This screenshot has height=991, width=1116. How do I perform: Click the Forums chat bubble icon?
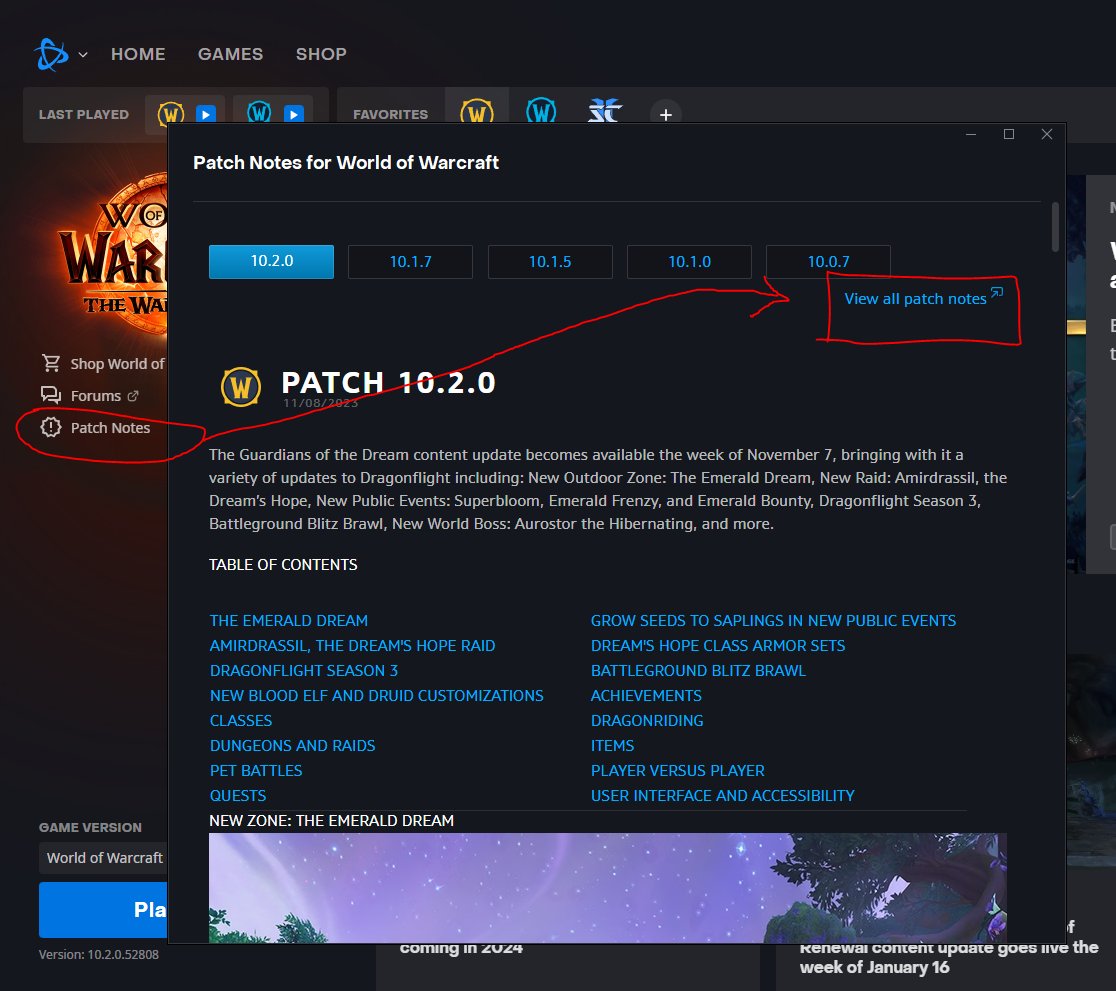click(x=51, y=395)
